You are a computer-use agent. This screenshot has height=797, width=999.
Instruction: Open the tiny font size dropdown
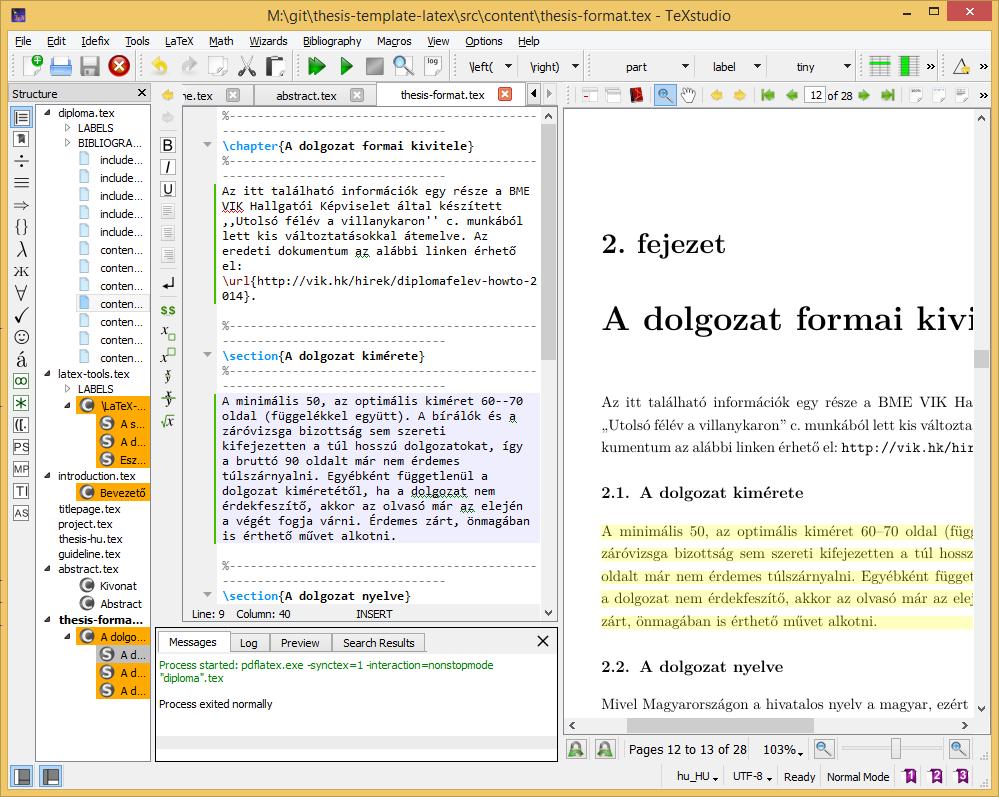(847, 66)
